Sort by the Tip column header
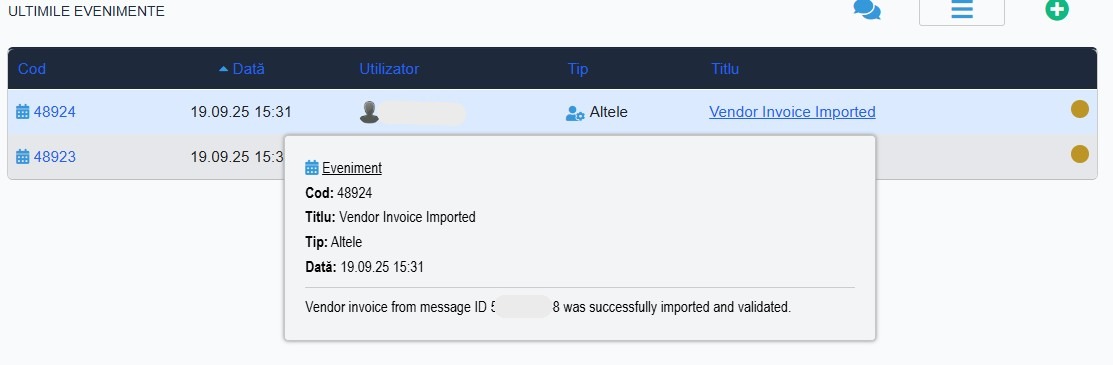This screenshot has width=1113, height=365. [578, 69]
